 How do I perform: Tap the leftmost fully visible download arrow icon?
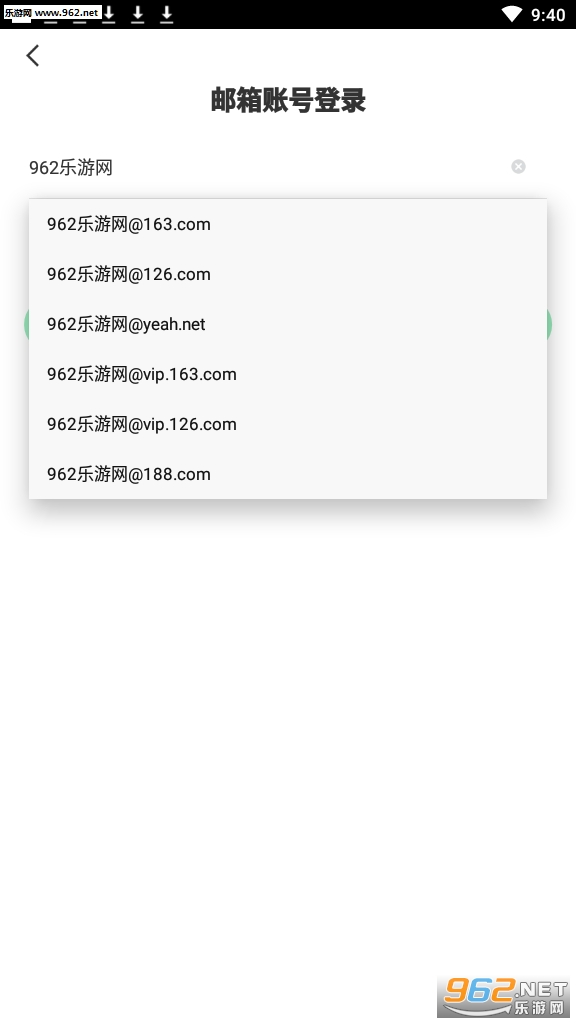tap(109, 14)
